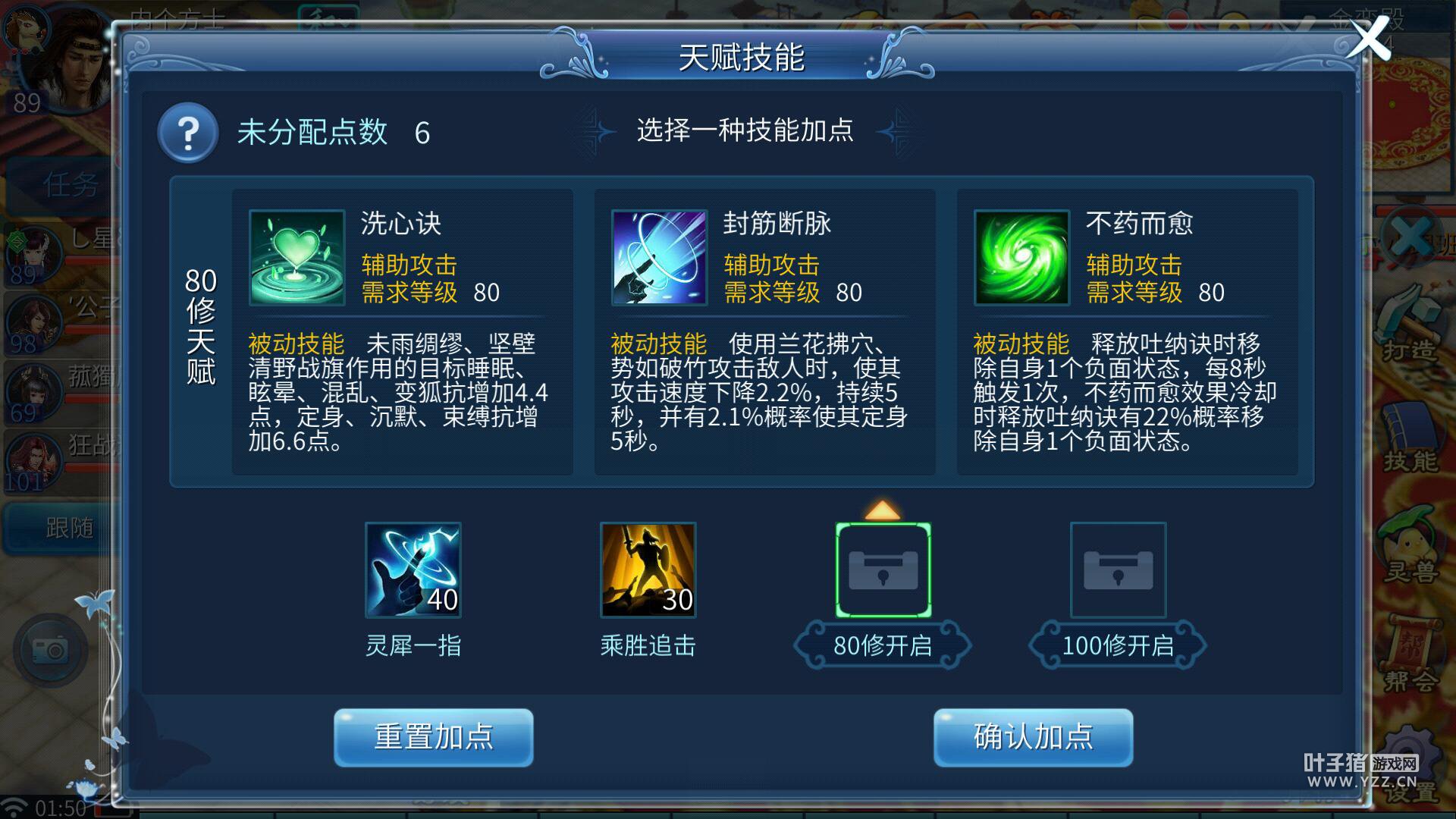The height and width of the screenshot is (819, 1456).
Task: Open the 打造 forge menu icon
Action: (x=1410, y=322)
